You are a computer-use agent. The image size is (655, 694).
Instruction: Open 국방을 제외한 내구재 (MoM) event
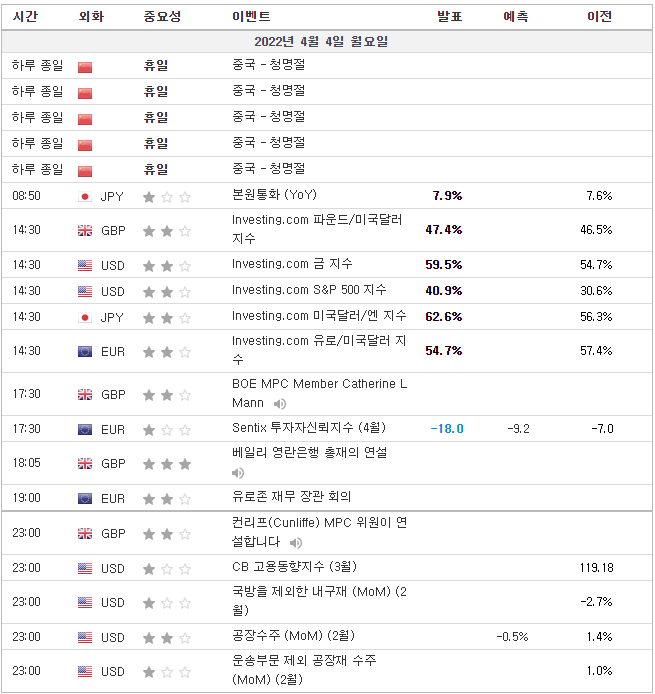(320, 601)
